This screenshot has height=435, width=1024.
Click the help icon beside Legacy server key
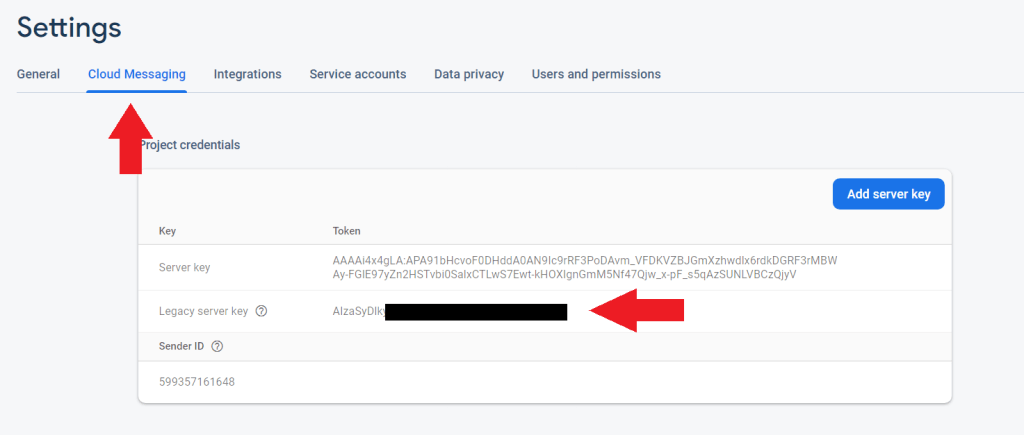[x=262, y=311]
